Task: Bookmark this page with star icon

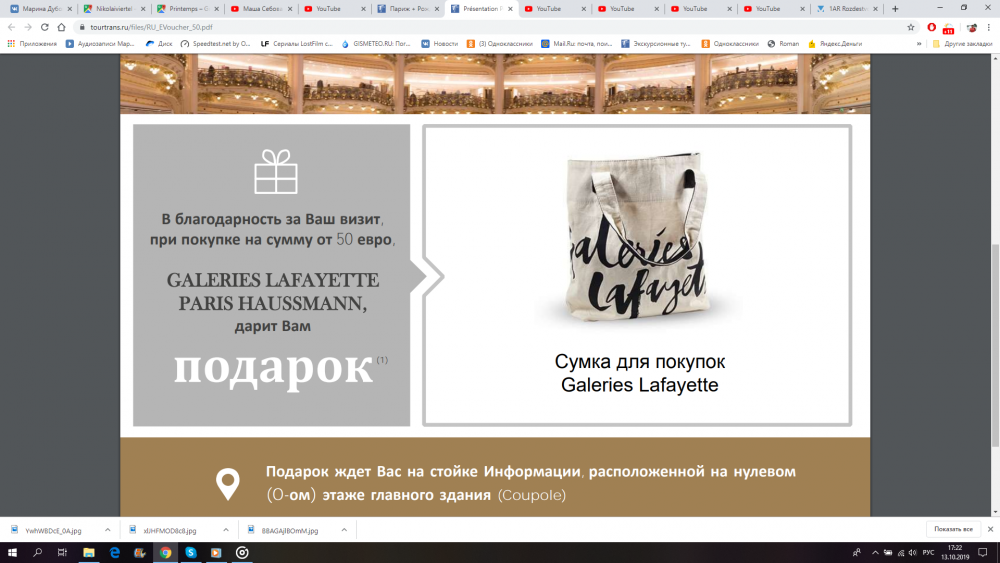Action: pyautogui.click(x=911, y=27)
